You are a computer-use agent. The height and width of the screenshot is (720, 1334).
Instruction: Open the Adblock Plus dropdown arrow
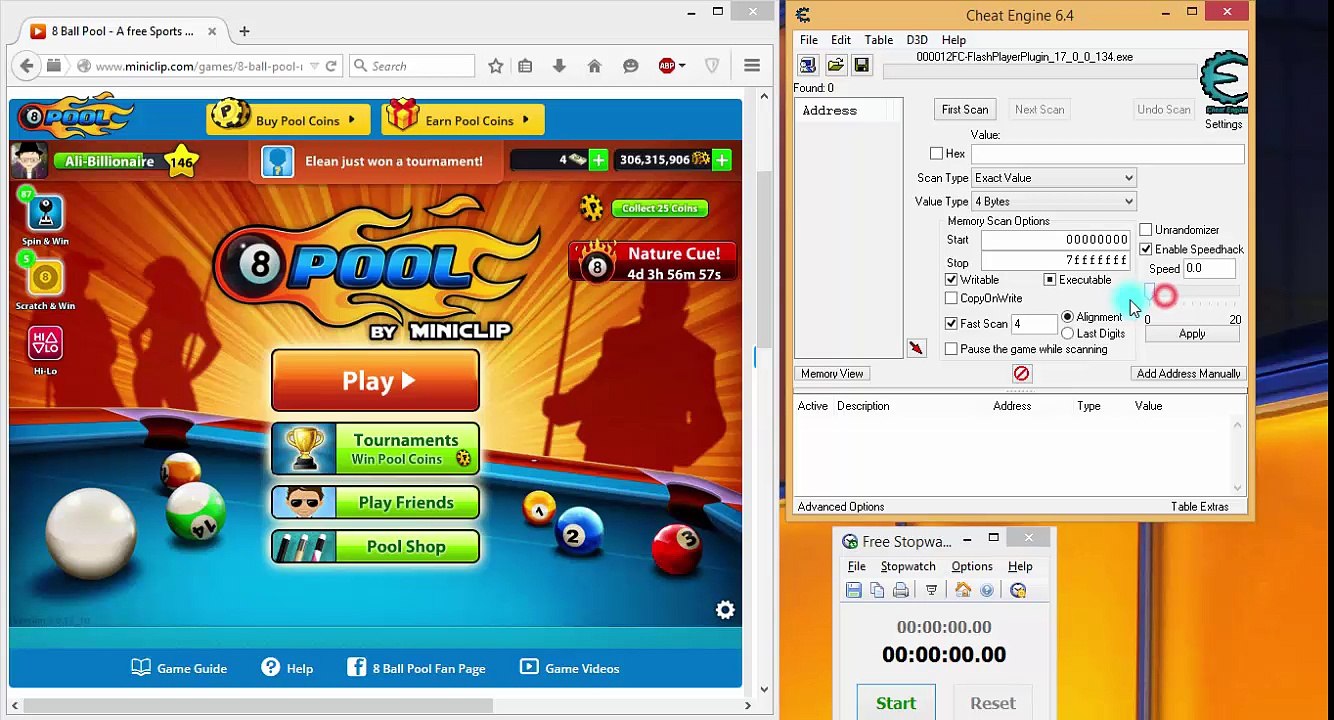[682, 66]
